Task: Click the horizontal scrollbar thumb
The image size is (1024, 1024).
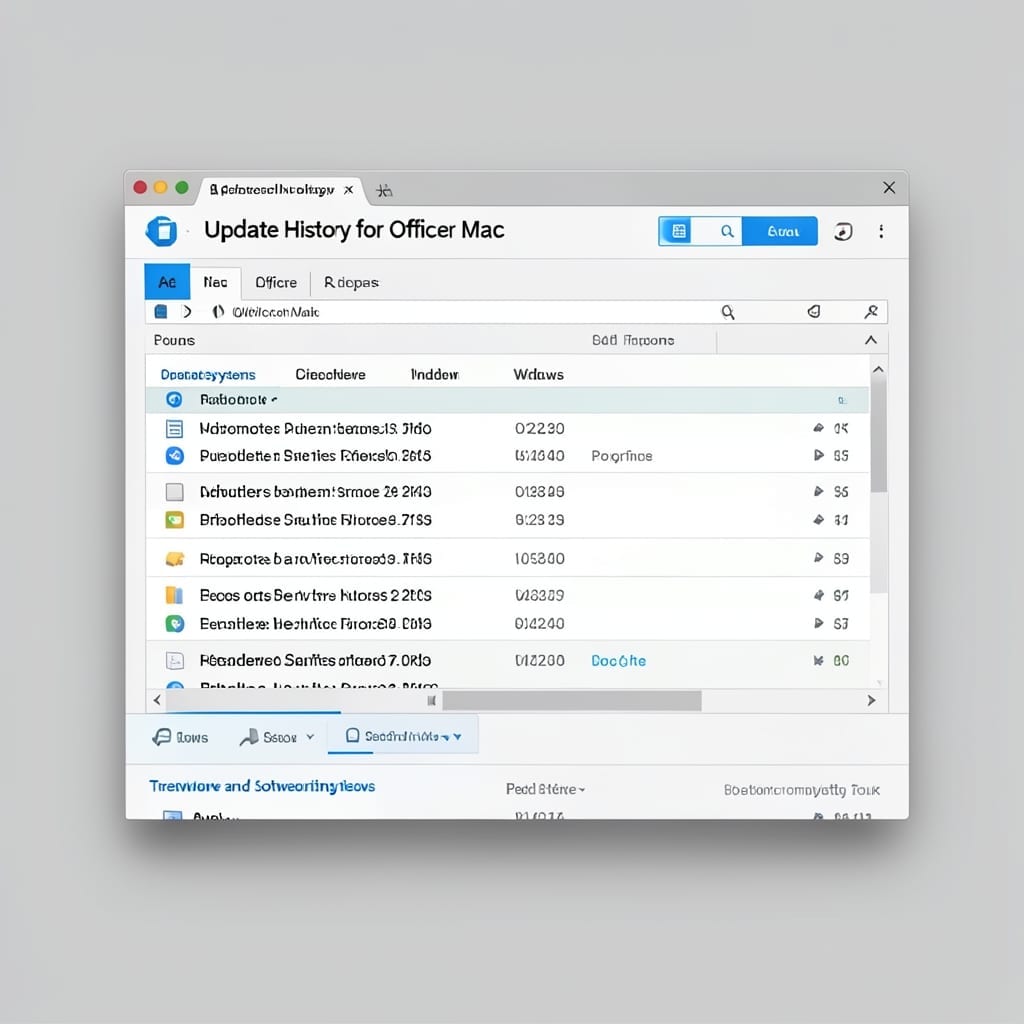Action: pos(571,701)
